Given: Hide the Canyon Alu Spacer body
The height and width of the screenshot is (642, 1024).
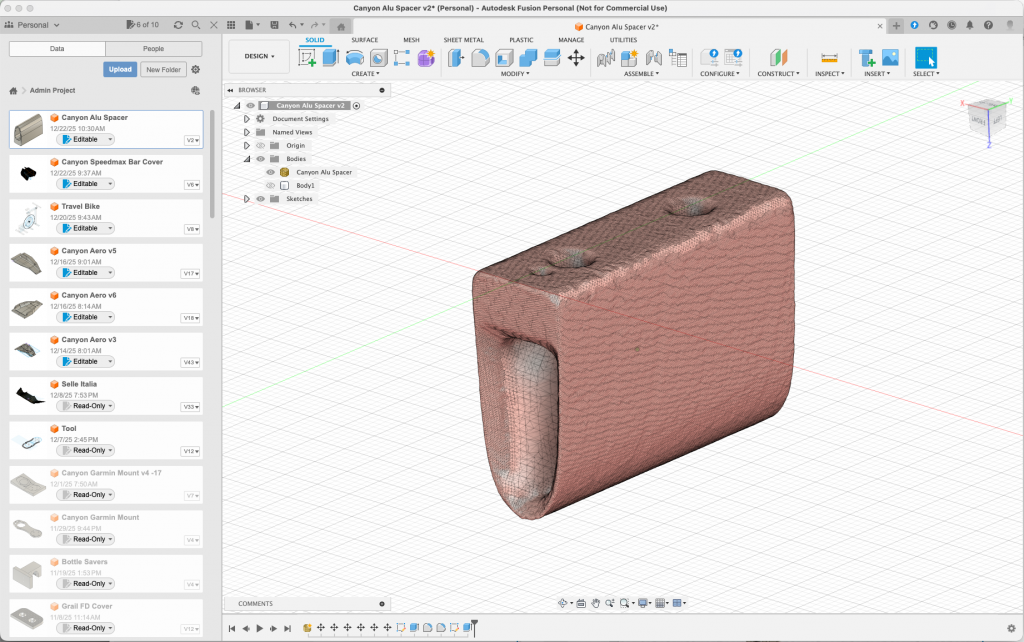Looking at the screenshot, I should 270,172.
